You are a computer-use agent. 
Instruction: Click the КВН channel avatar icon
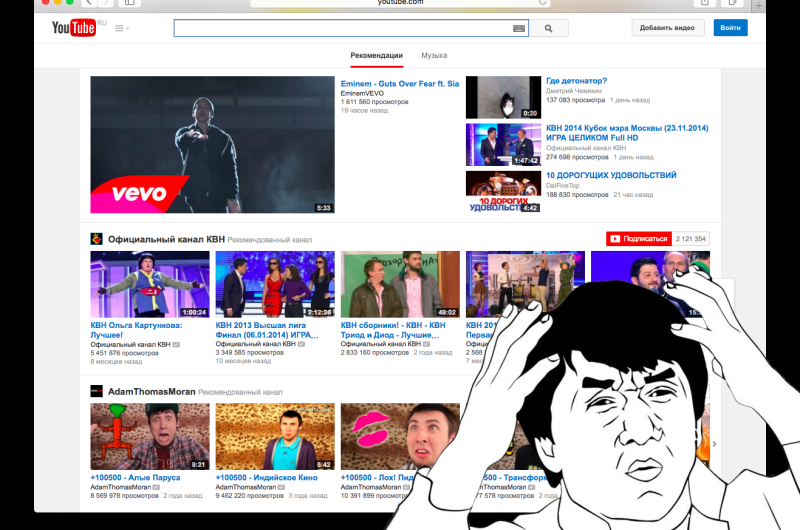pyautogui.click(x=96, y=239)
